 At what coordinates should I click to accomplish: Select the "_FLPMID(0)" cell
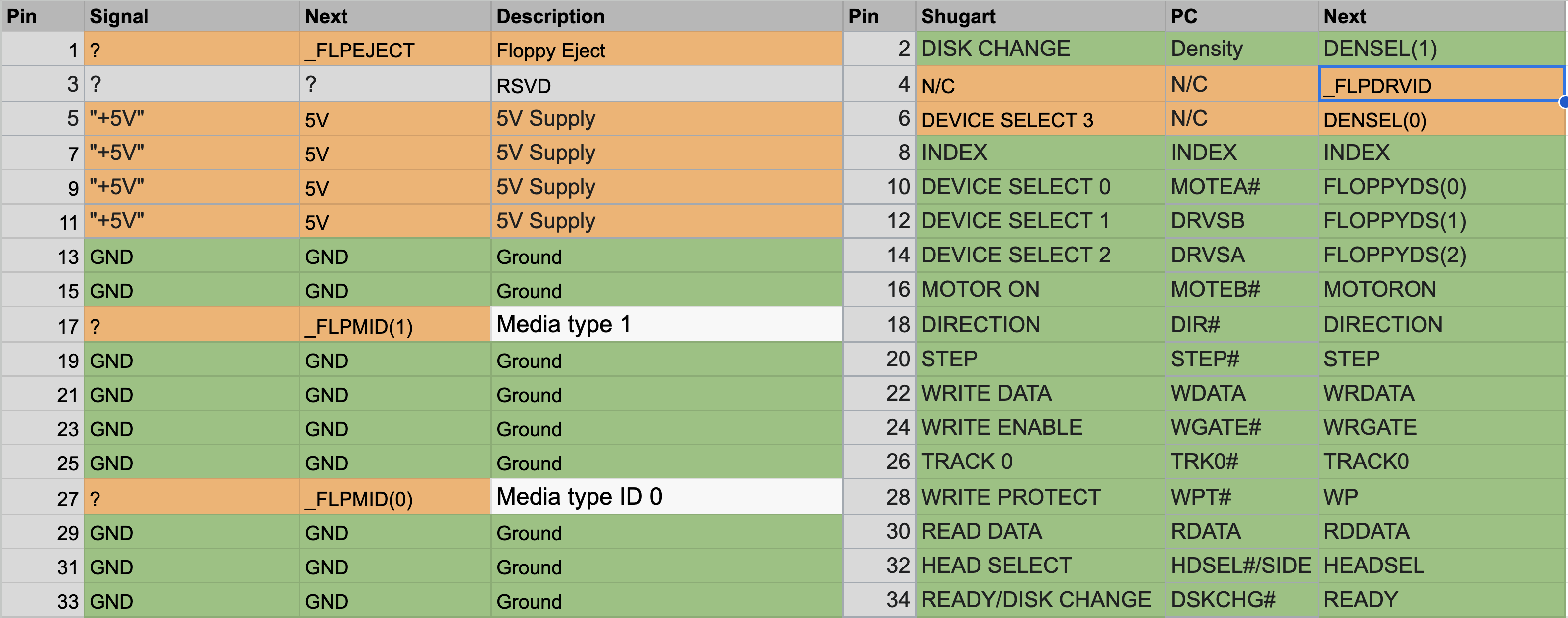[394, 499]
